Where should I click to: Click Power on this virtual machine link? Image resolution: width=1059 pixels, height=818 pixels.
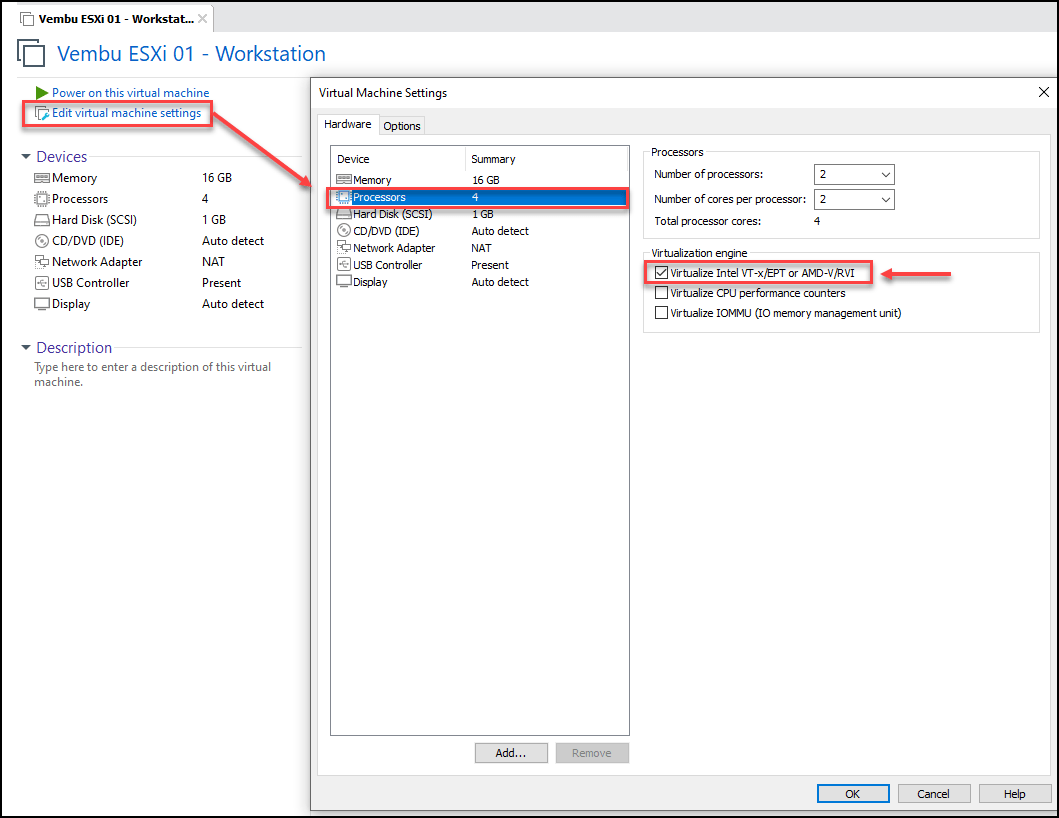click(130, 93)
